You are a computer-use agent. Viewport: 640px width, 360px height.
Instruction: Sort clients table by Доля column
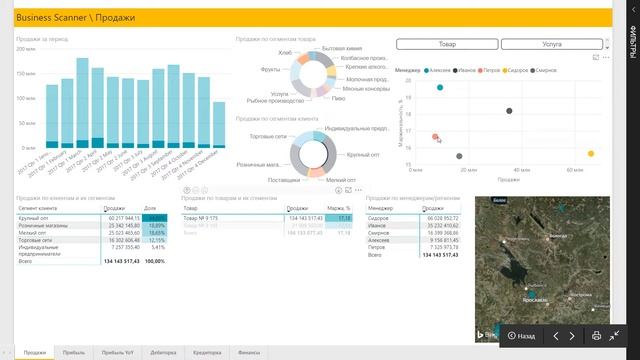[x=150, y=208]
